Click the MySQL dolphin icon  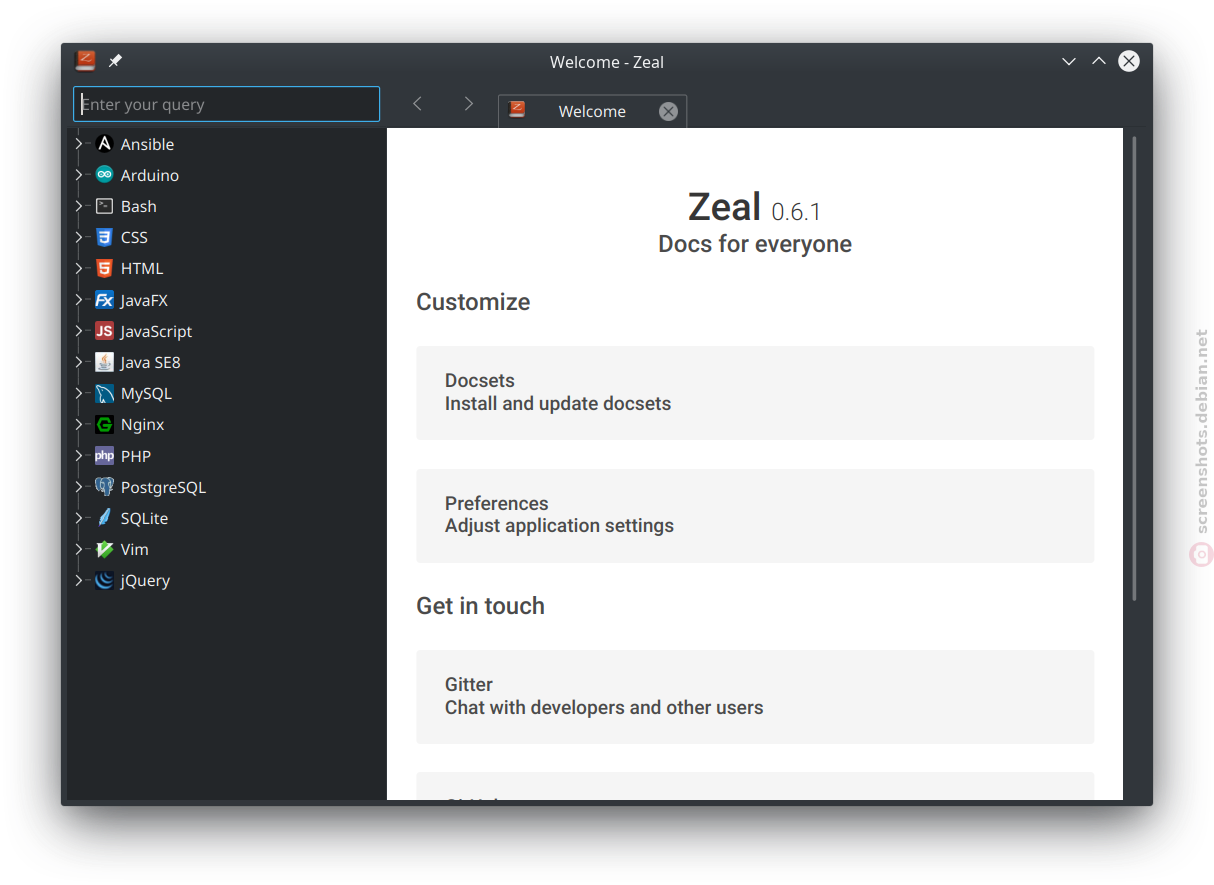[x=104, y=393]
